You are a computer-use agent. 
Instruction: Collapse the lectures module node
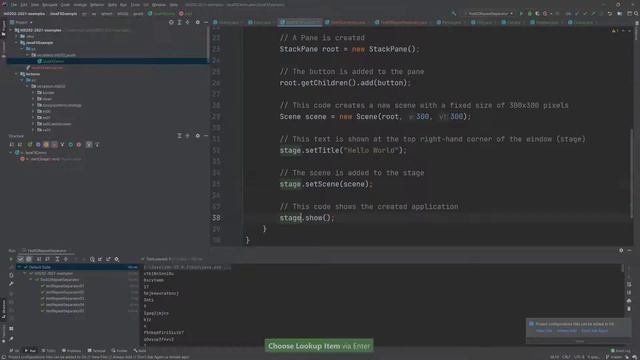click(17, 74)
